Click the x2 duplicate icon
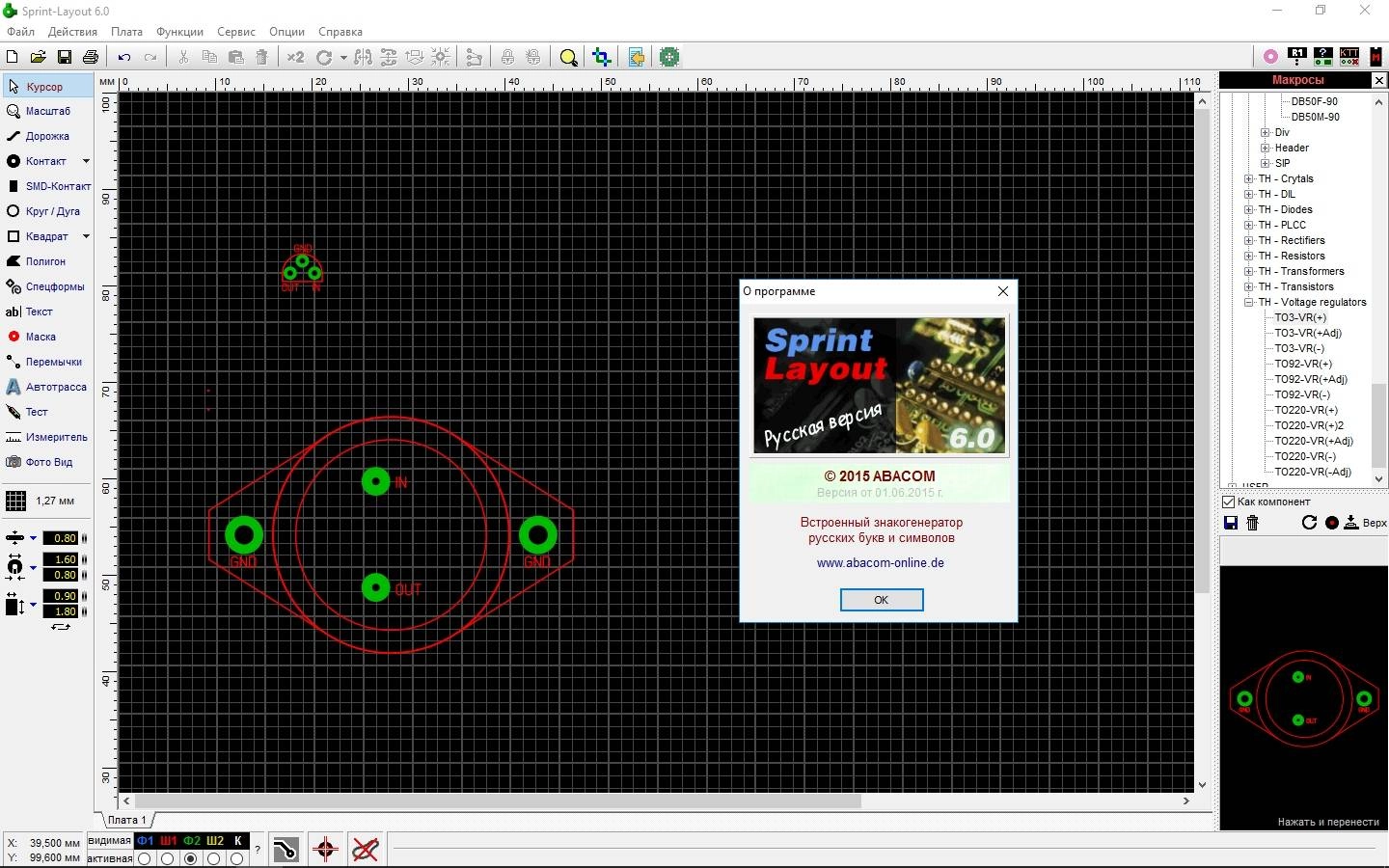This screenshot has height=868, width=1389. click(x=295, y=57)
